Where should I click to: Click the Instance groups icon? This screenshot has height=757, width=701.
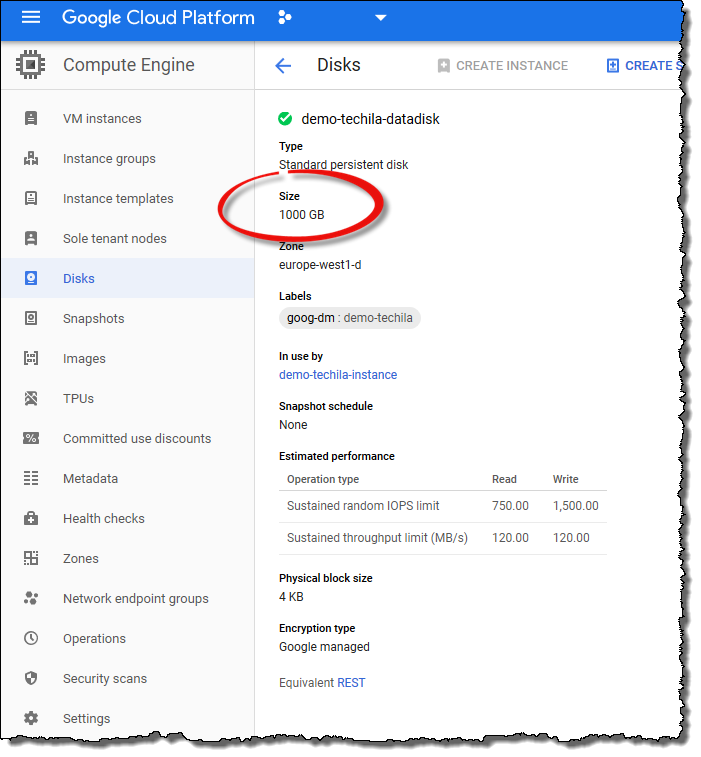31,159
